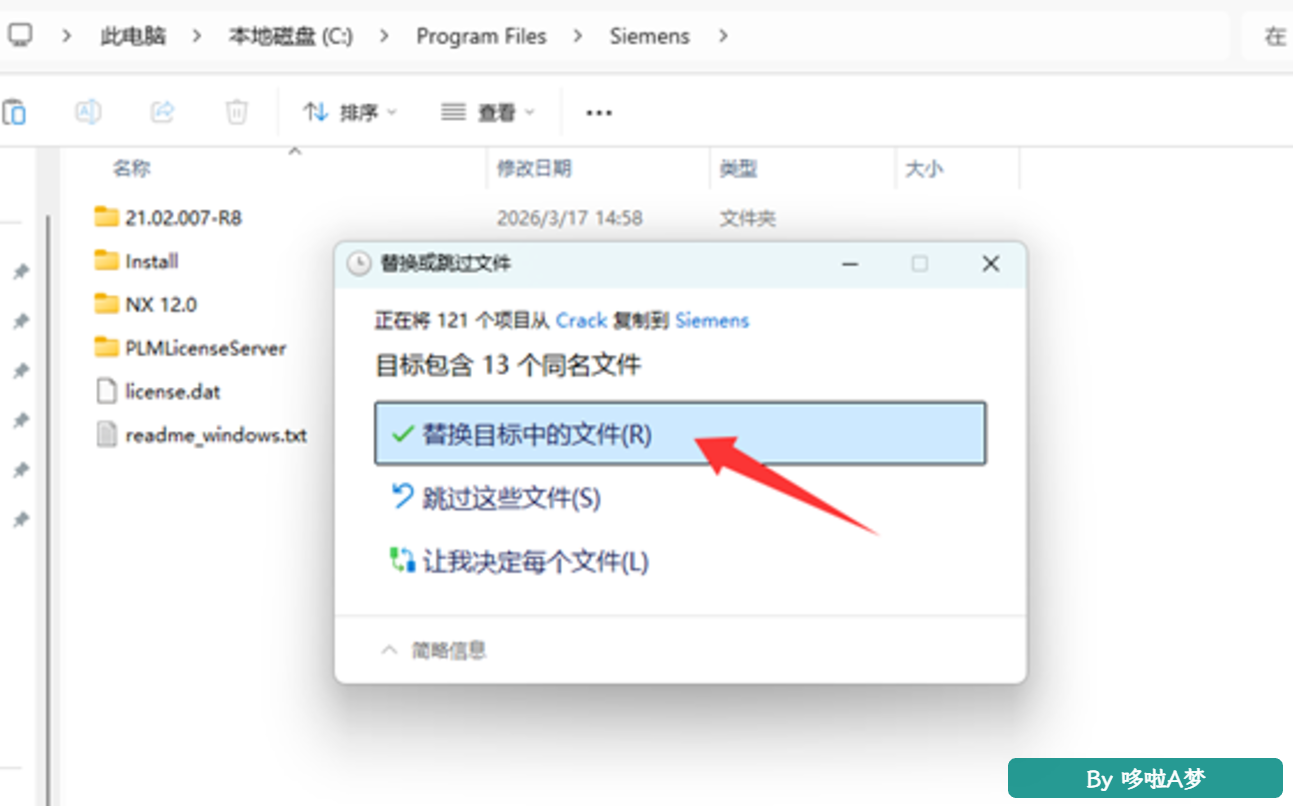Expand the chevron after 此电脑

tap(197, 37)
